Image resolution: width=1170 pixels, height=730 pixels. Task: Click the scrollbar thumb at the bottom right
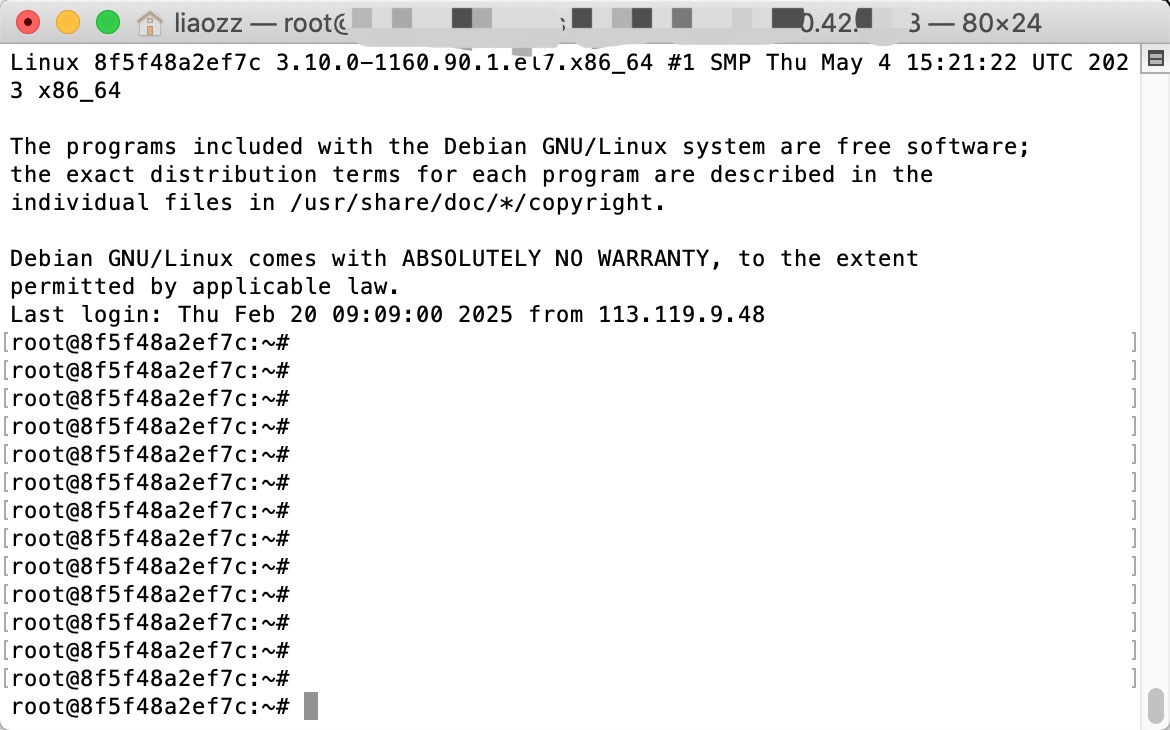[x=1155, y=704]
